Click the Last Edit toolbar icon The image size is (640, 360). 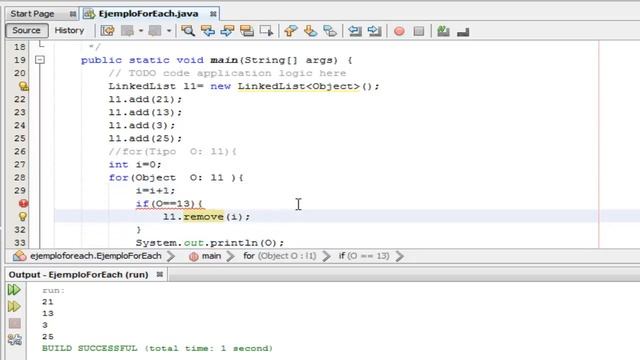[108, 31]
